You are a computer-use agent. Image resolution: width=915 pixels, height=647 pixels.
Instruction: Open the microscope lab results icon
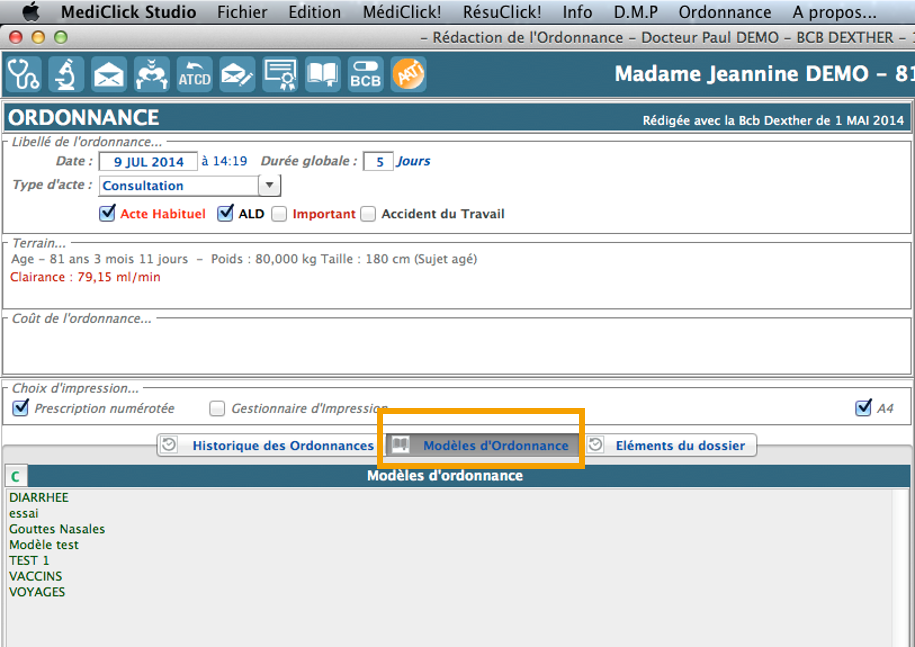66,74
